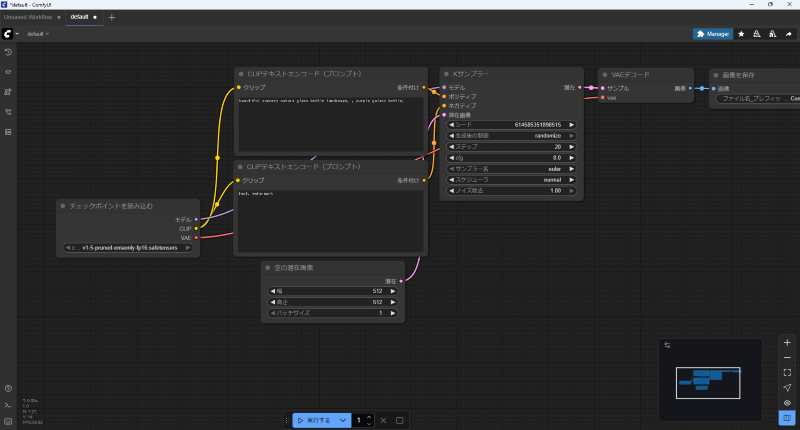This screenshot has height=430, width=800.
Task: Open the run button options chevron
Action: (343, 420)
